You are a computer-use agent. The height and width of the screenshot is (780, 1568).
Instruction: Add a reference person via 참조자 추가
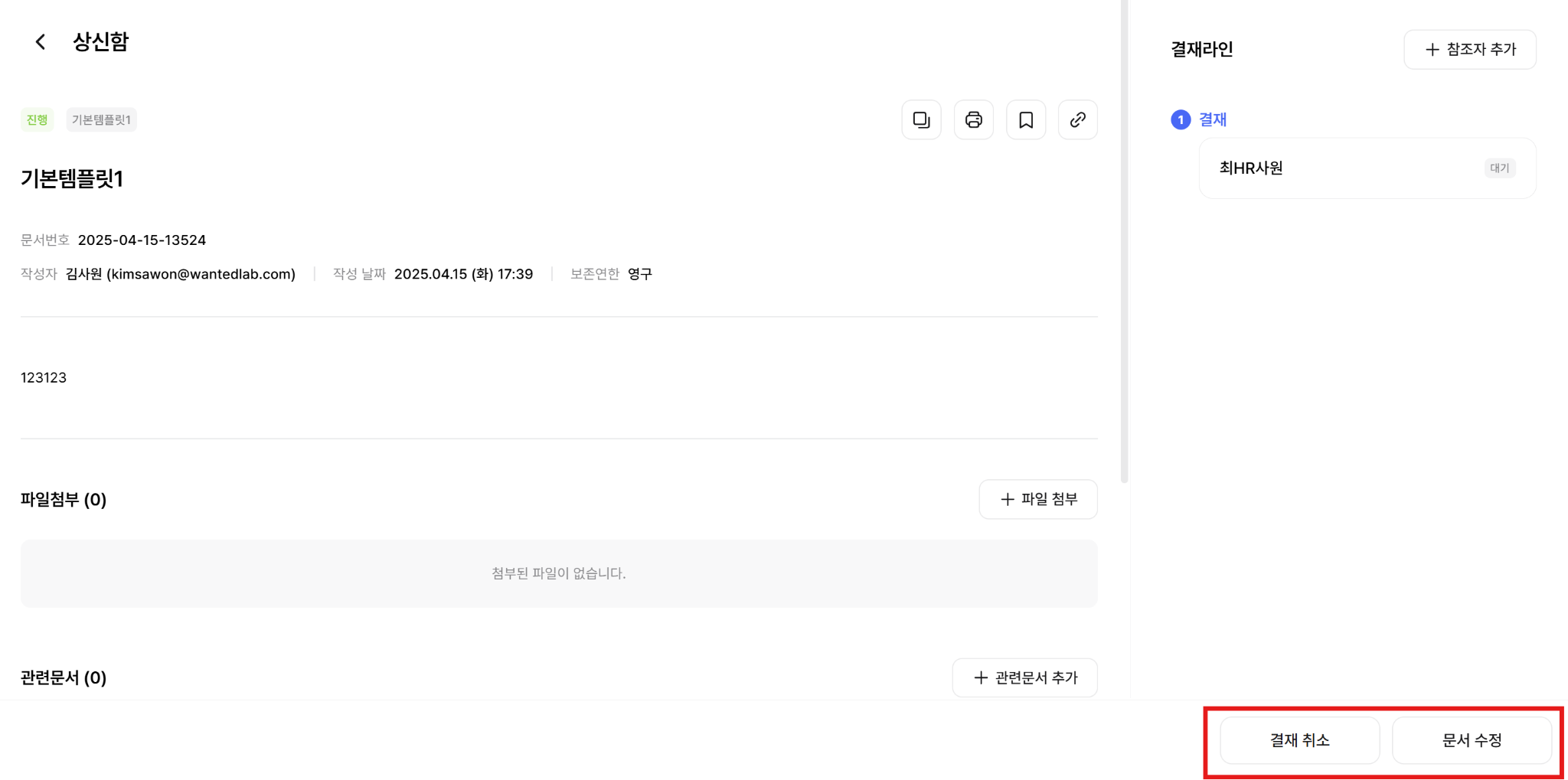(1469, 50)
